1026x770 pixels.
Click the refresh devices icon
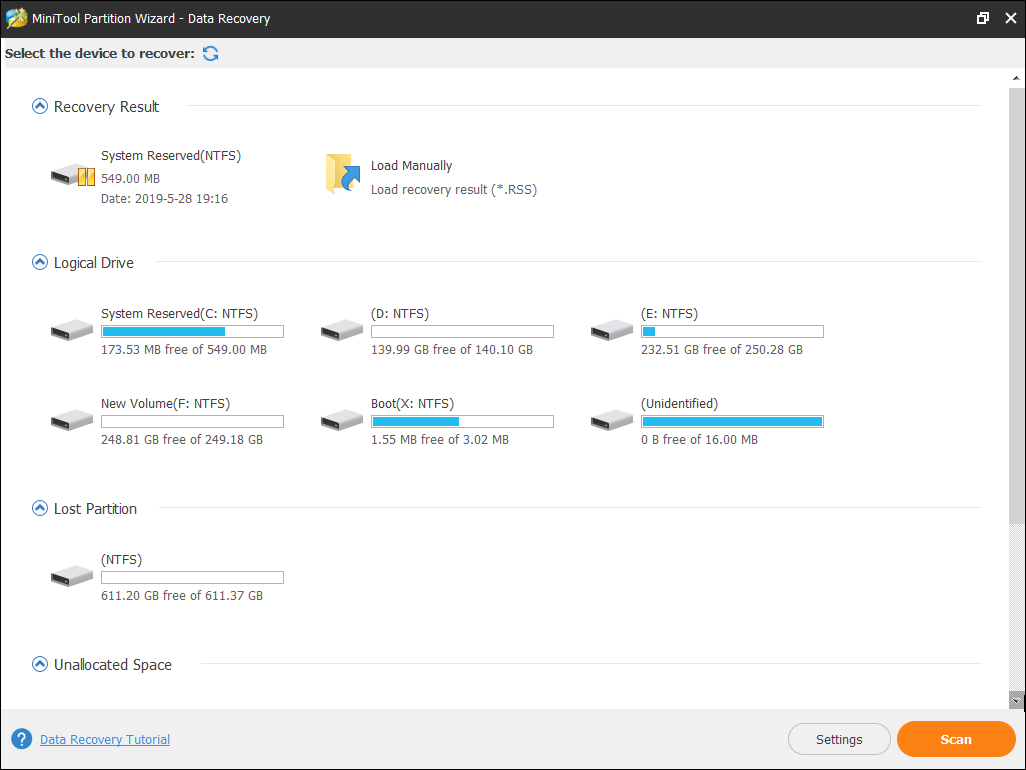(211, 53)
